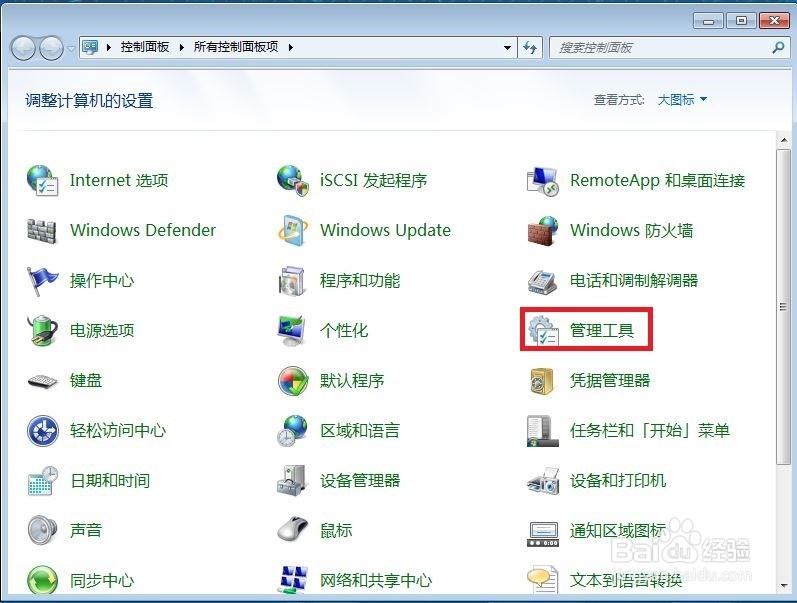The image size is (797, 603).
Task: Open the 声音 speaker icon
Action: 42,530
